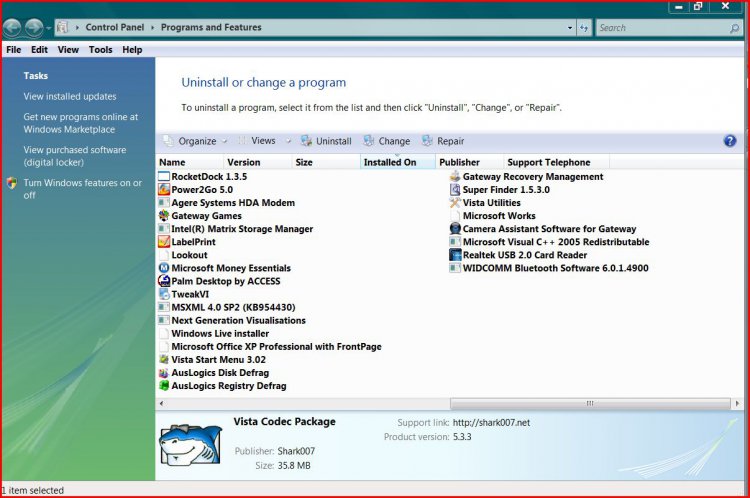Image resolution: width=750 pixels, height=498 pixels.
Task: Open the recent pages arrow beside Forward
Action: pos(49,28)
